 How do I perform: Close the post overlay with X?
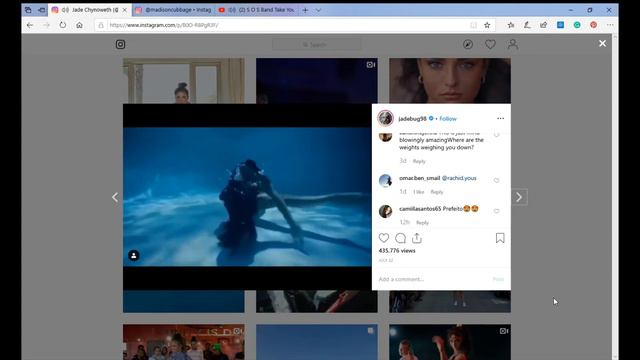602,43
